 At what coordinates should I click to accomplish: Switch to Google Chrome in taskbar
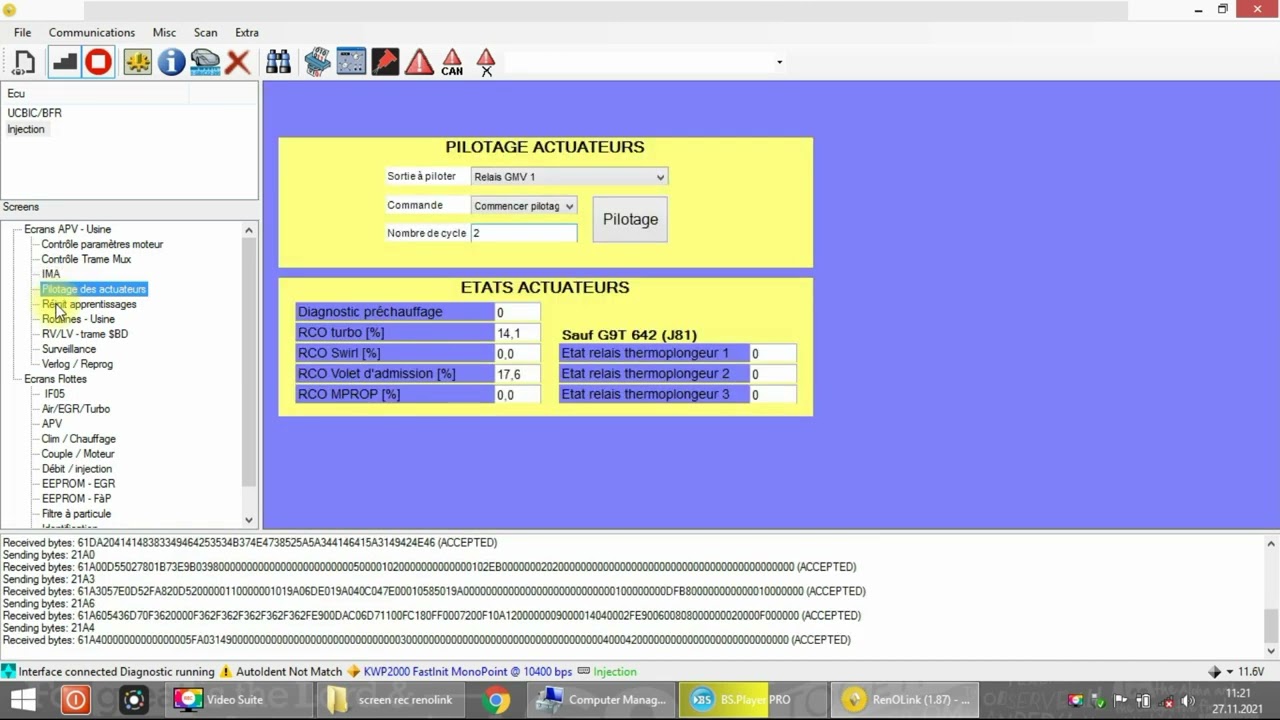pyautogui.click(x=497, y=700)
